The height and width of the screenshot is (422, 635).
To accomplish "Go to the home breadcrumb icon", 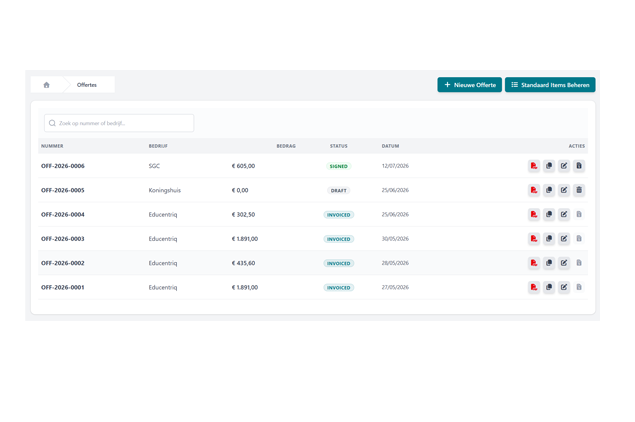I will 47,85.
